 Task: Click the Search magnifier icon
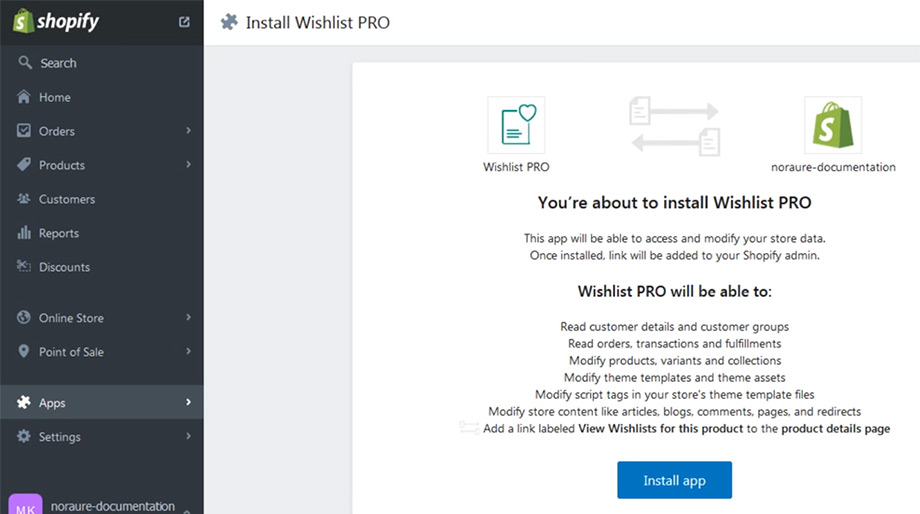click(25, 62)
